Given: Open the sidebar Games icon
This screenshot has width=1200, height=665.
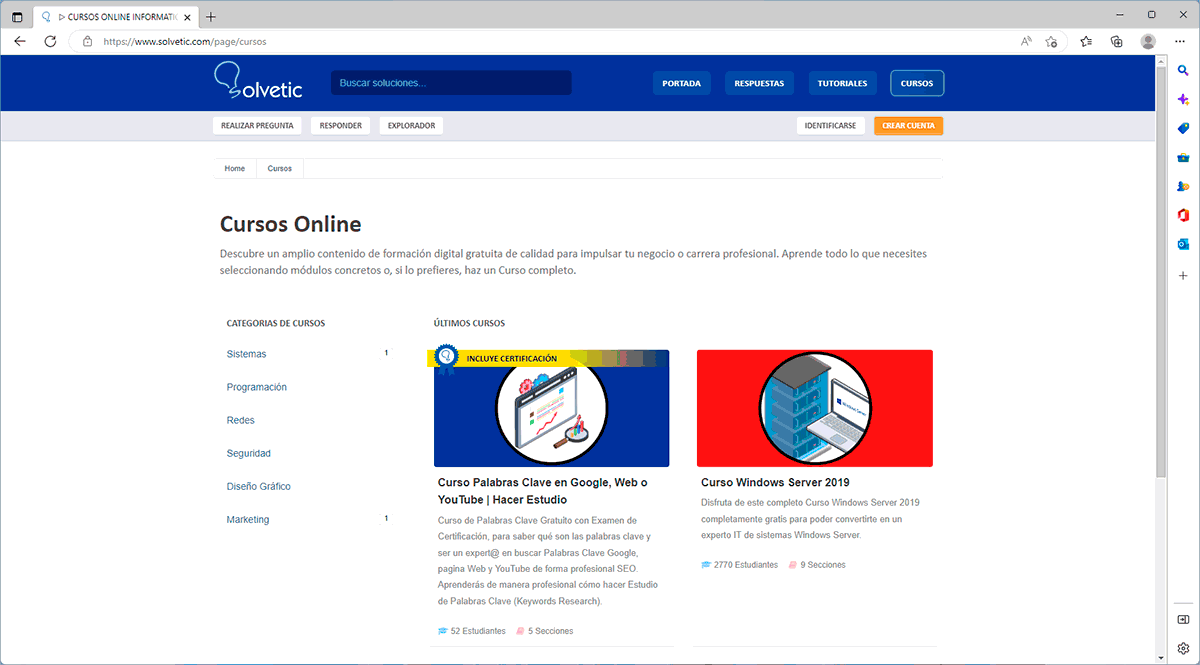Looking at the screenshot, I should click(x=1183, y=186).
